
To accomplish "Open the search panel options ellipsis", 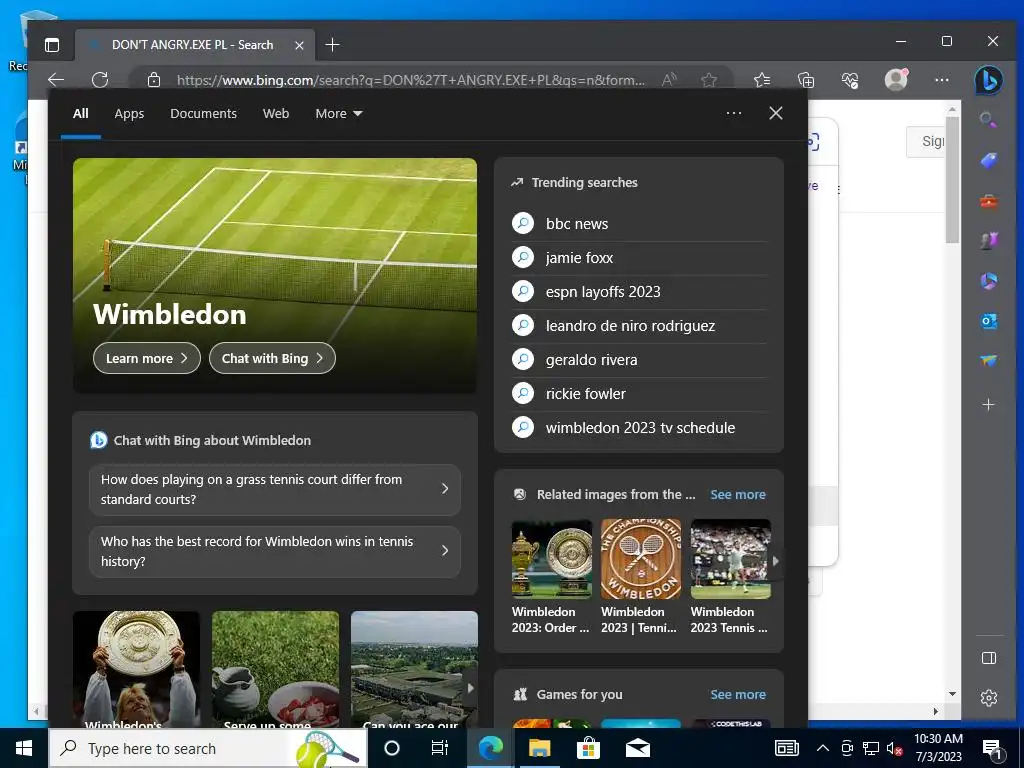I will point(734,113).
